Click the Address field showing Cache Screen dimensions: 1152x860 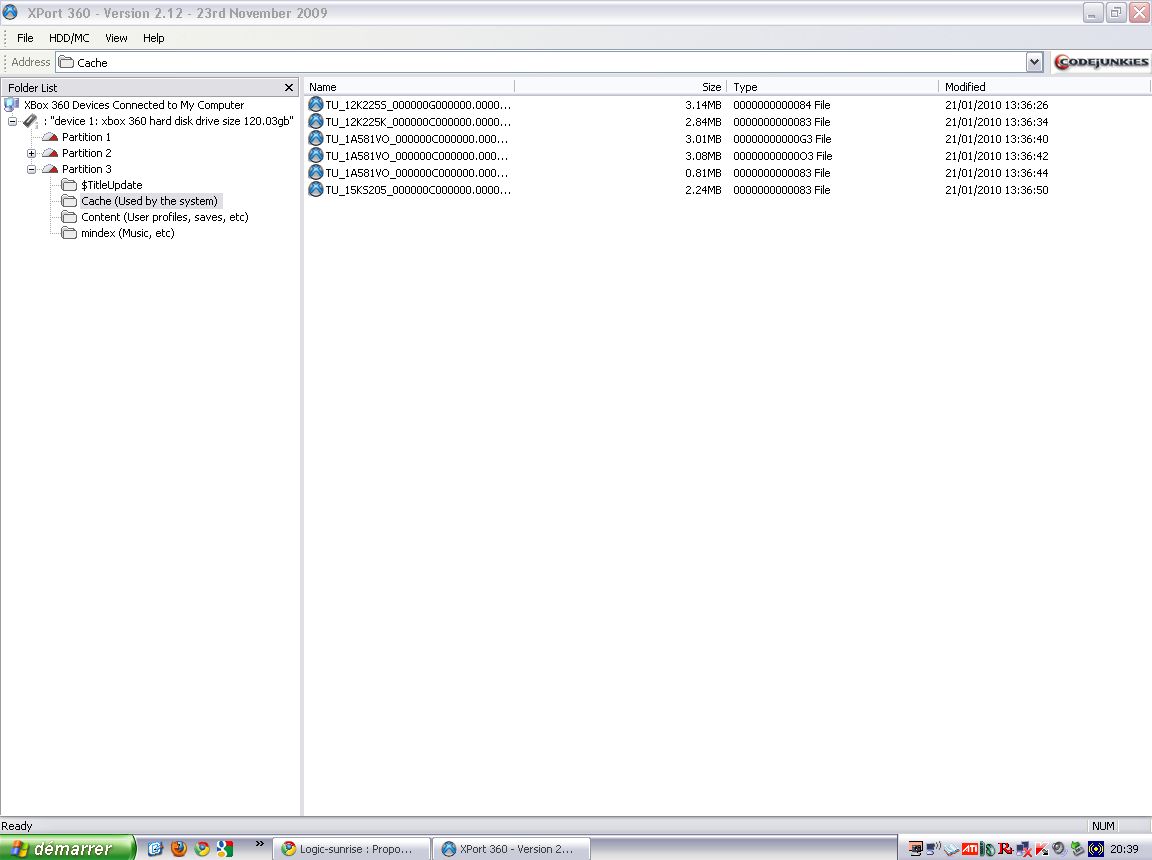pyautogui.click(x=541, y=62)
